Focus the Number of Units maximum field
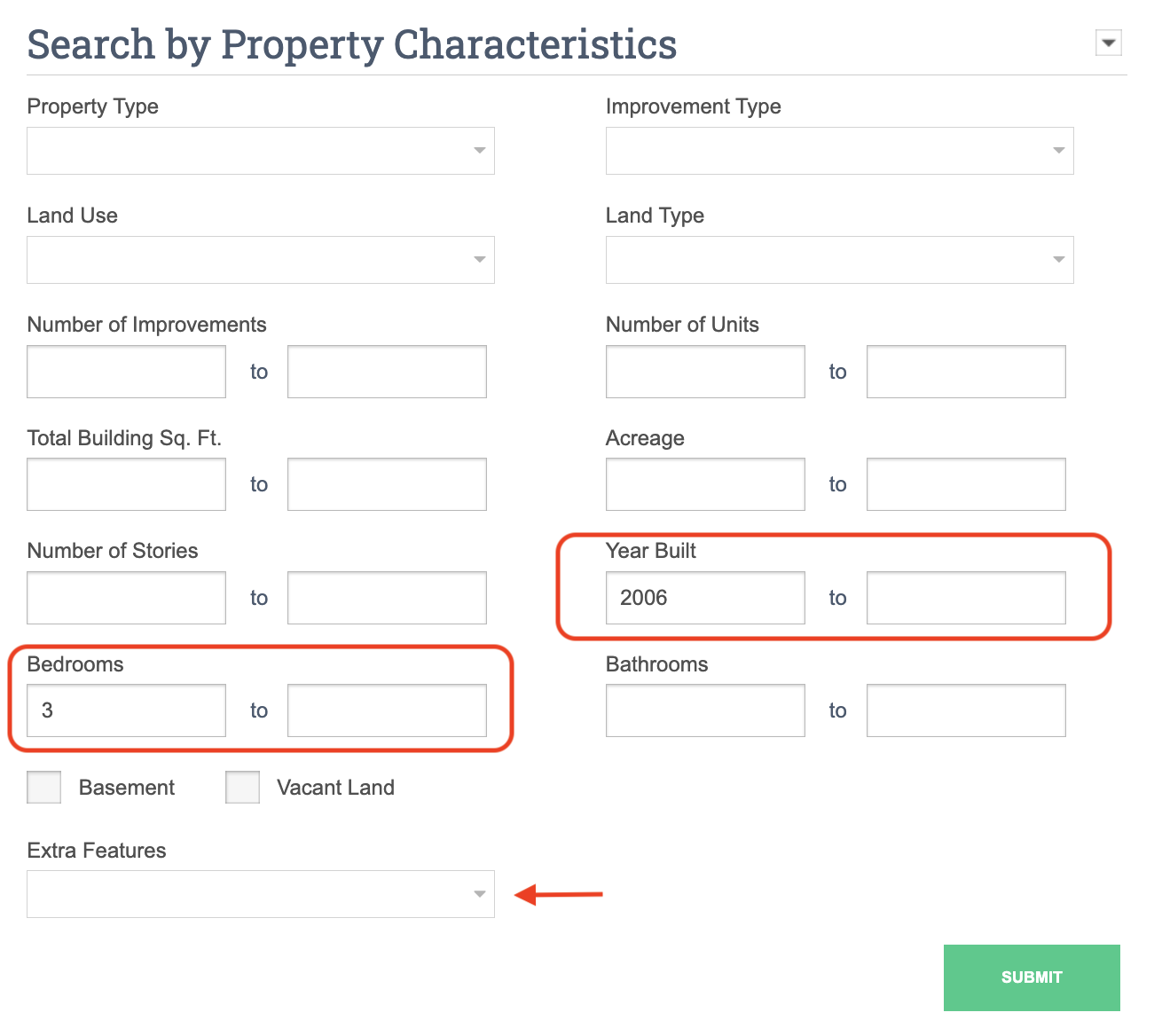This screenshot has width=1162, height=1036. coord(966,372)
